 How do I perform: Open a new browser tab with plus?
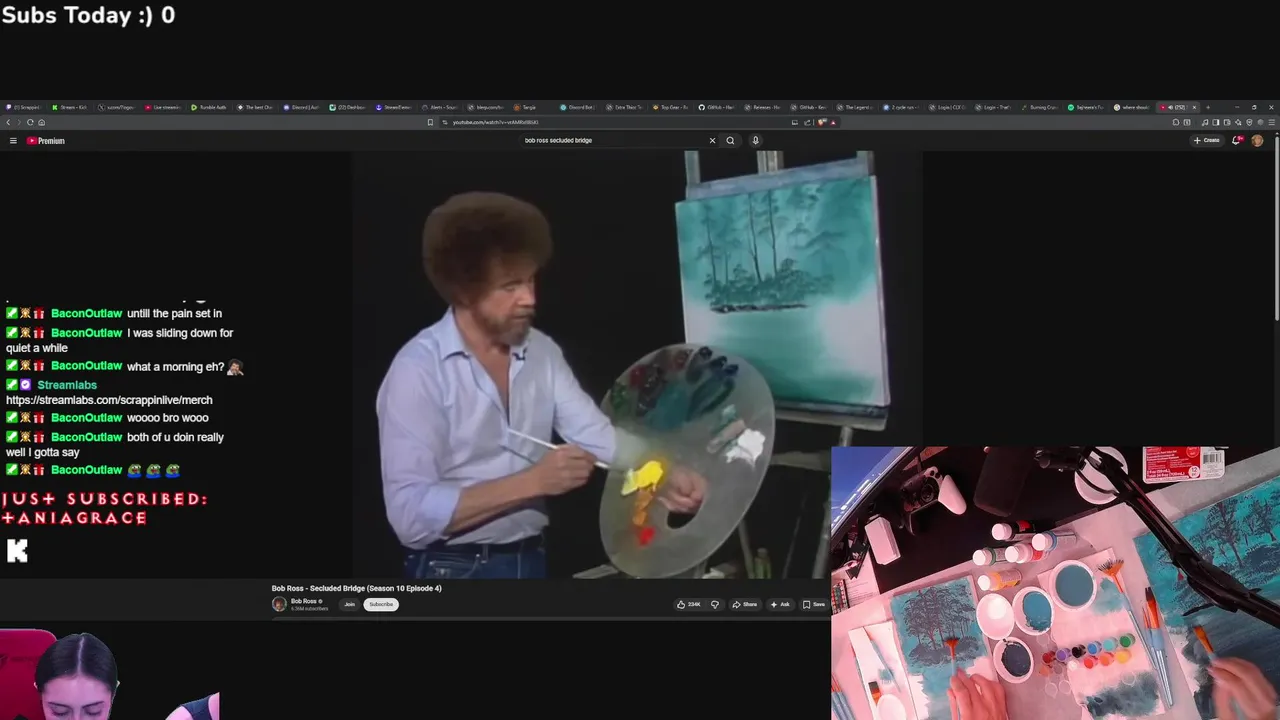[x=1208, y=107]
